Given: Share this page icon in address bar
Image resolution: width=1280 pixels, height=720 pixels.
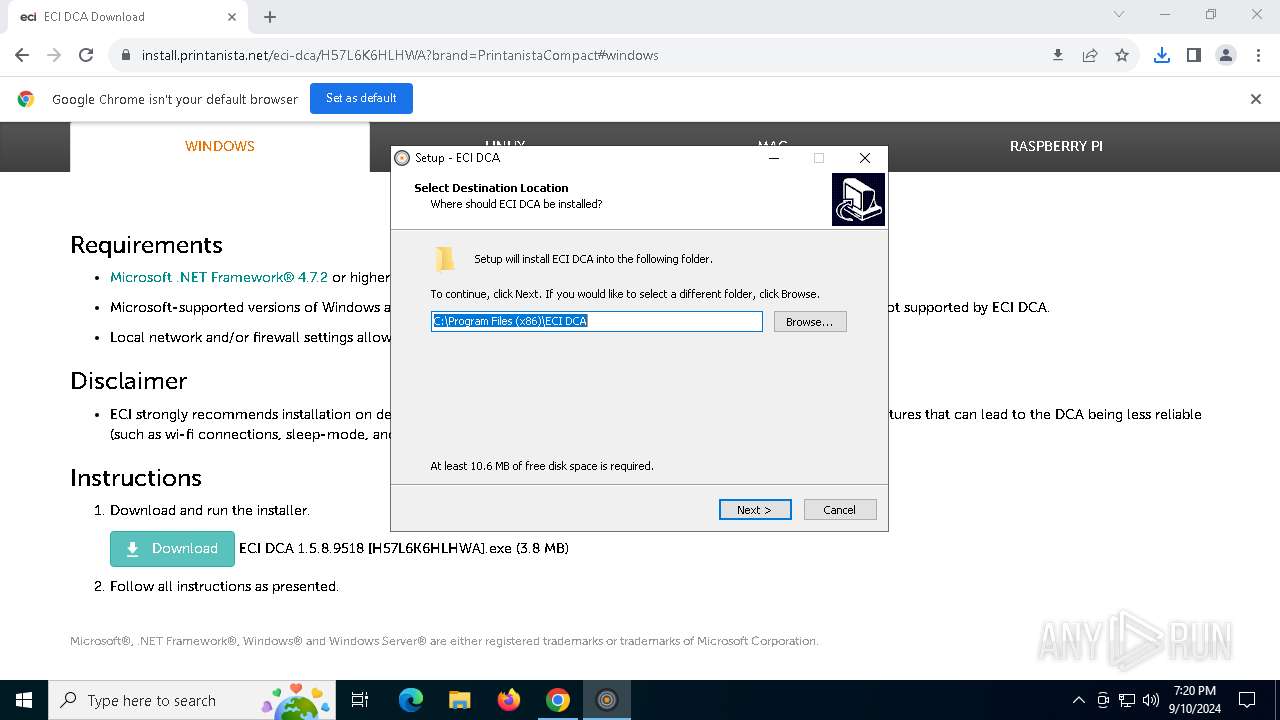Looking at the screenshot, I should click(1090, 55).
